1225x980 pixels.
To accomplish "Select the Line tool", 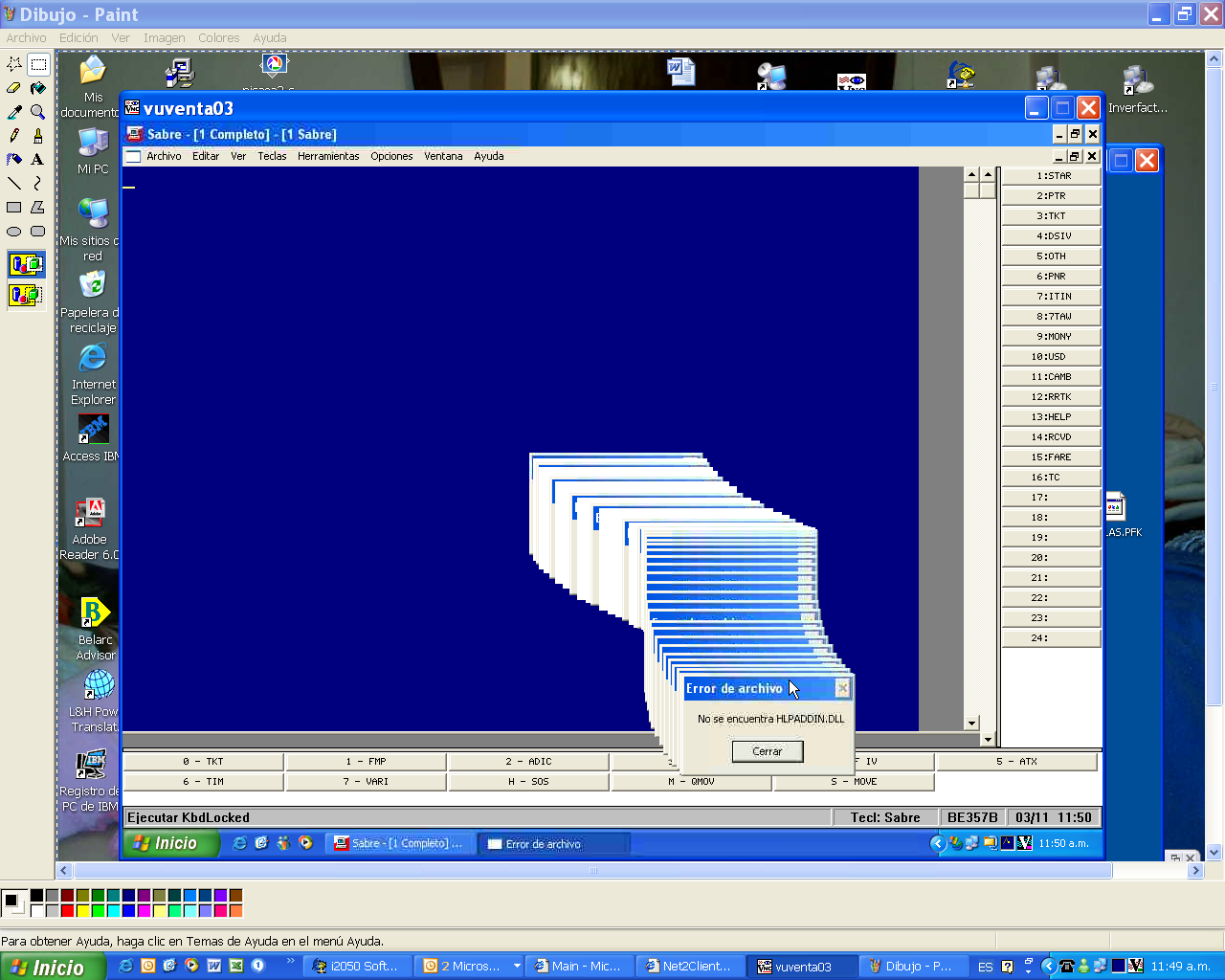I will pos(14,183).
